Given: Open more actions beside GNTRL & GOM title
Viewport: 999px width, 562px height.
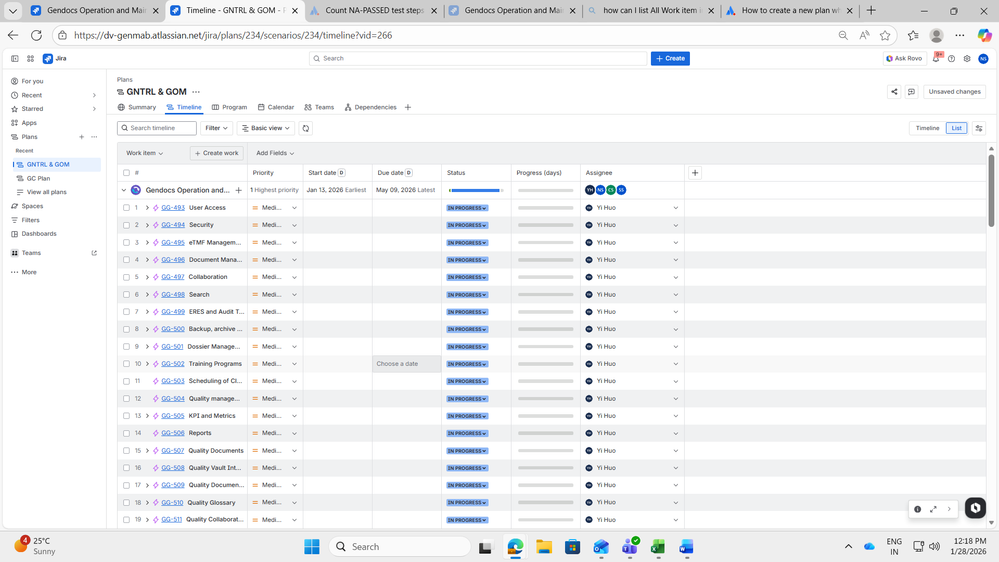Looking at the screenshot, I should tap(196, 92).
